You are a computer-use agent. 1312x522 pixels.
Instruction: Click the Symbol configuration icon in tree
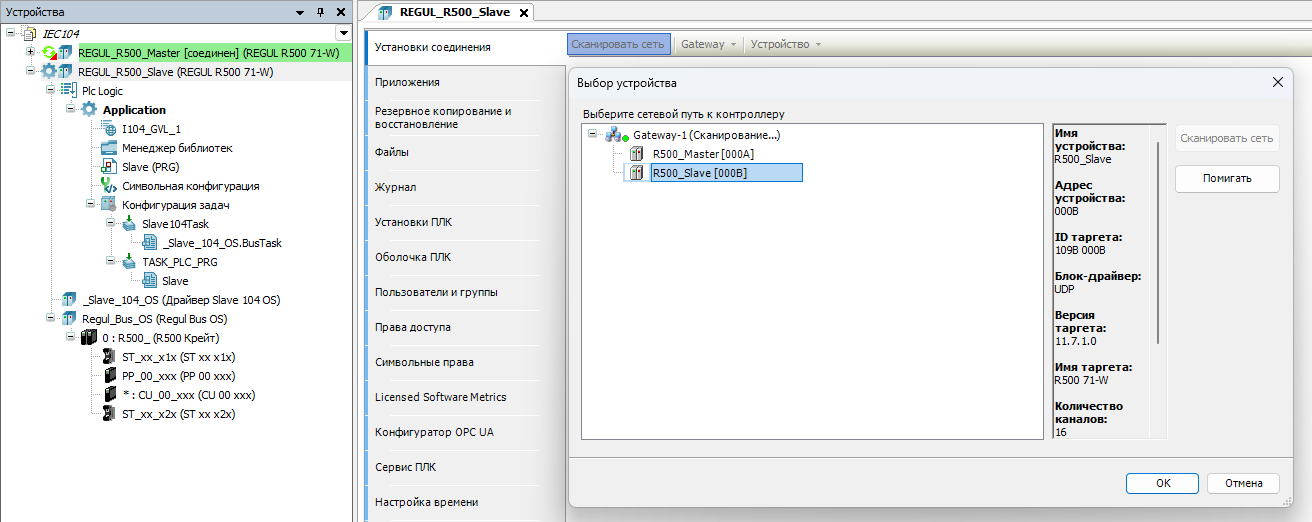[110, 186]
